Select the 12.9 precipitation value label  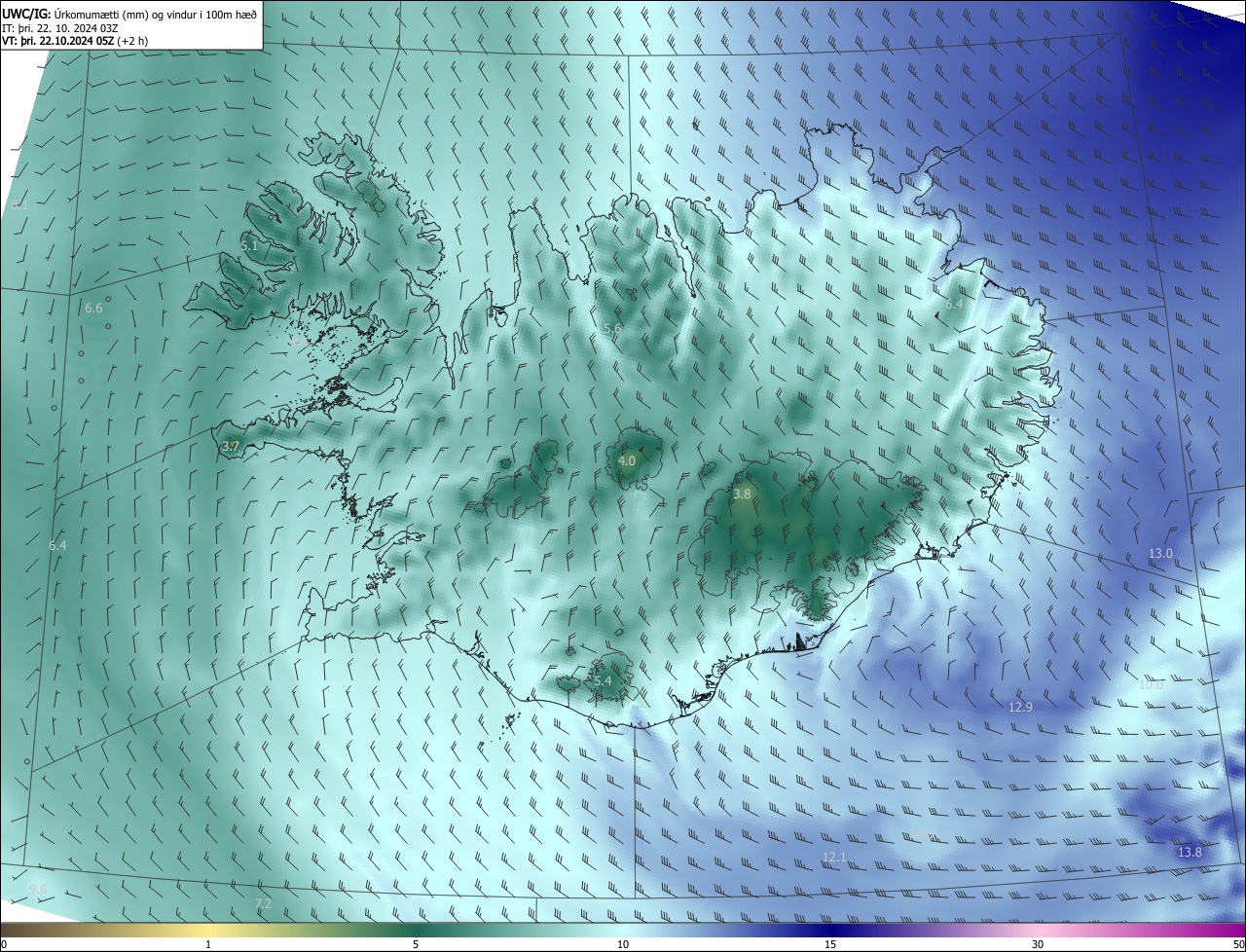[x=1020, y=707]
